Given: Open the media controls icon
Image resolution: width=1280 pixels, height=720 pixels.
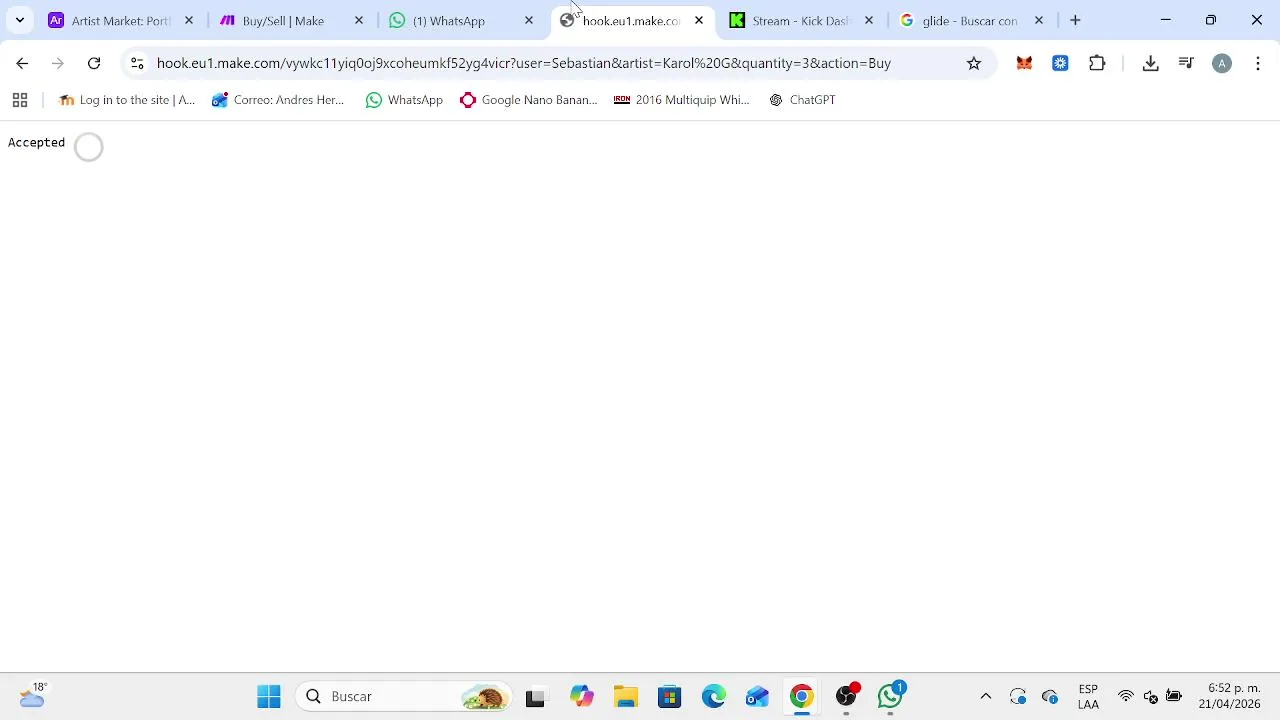Looking at the screenshot, I should pyautogui.click(x=1186, y=63).
